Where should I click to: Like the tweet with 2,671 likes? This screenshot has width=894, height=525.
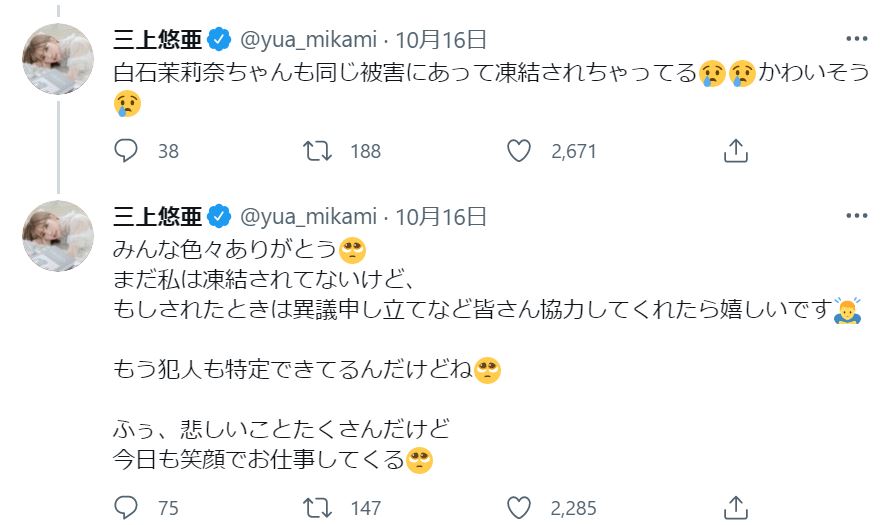tap(518, 151)
